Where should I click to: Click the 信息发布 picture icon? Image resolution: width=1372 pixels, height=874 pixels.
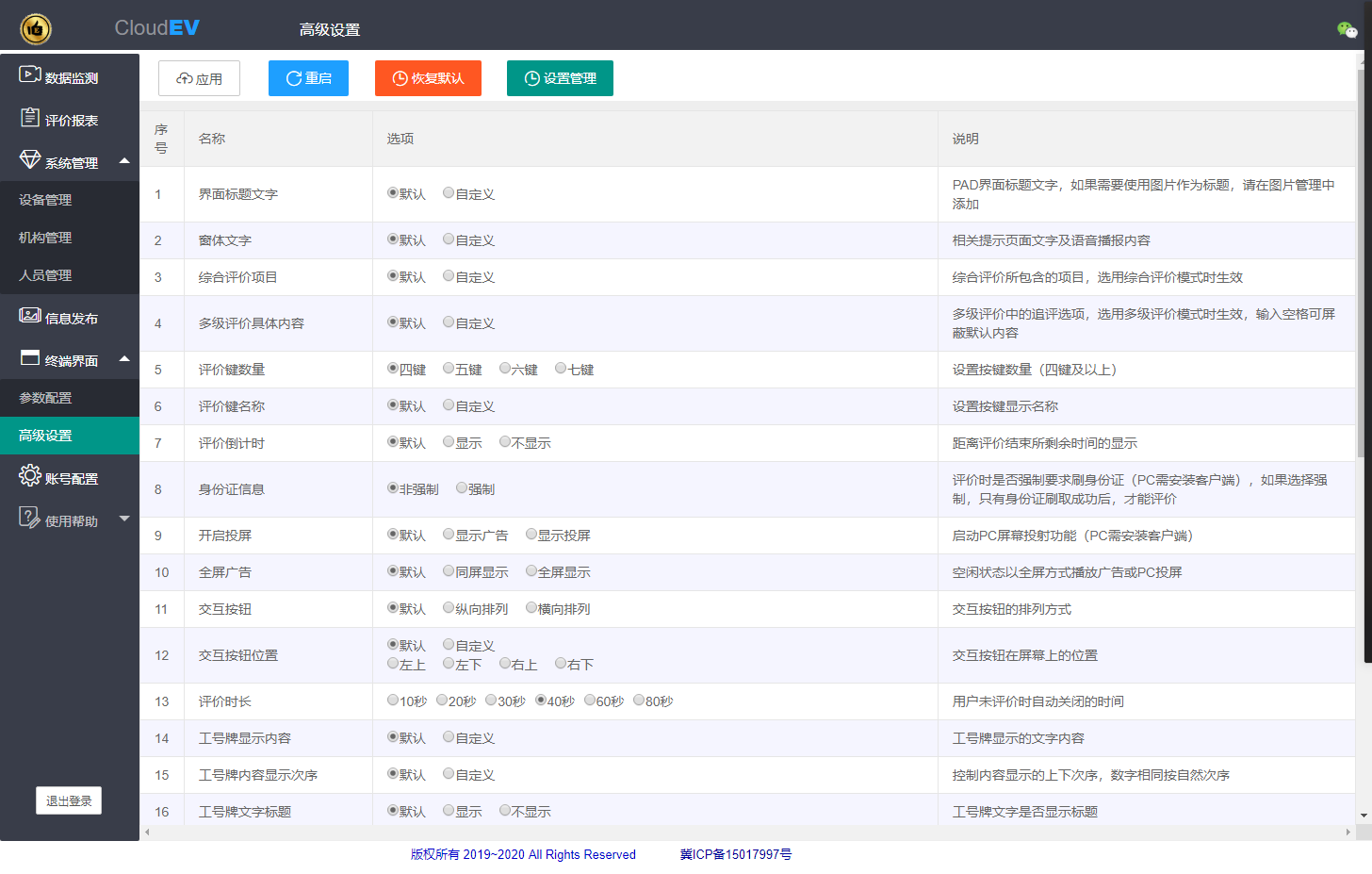point(30,315)
